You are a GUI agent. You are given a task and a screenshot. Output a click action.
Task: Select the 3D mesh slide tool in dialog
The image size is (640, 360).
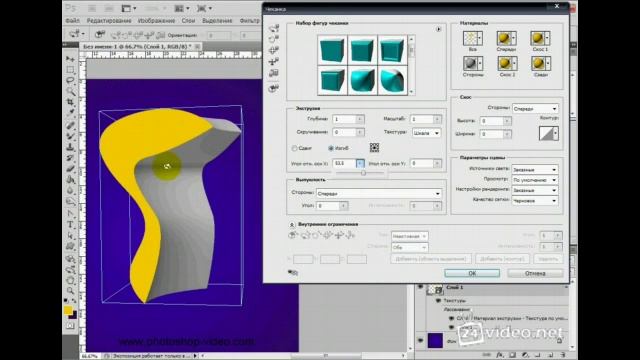coord(274,62)
